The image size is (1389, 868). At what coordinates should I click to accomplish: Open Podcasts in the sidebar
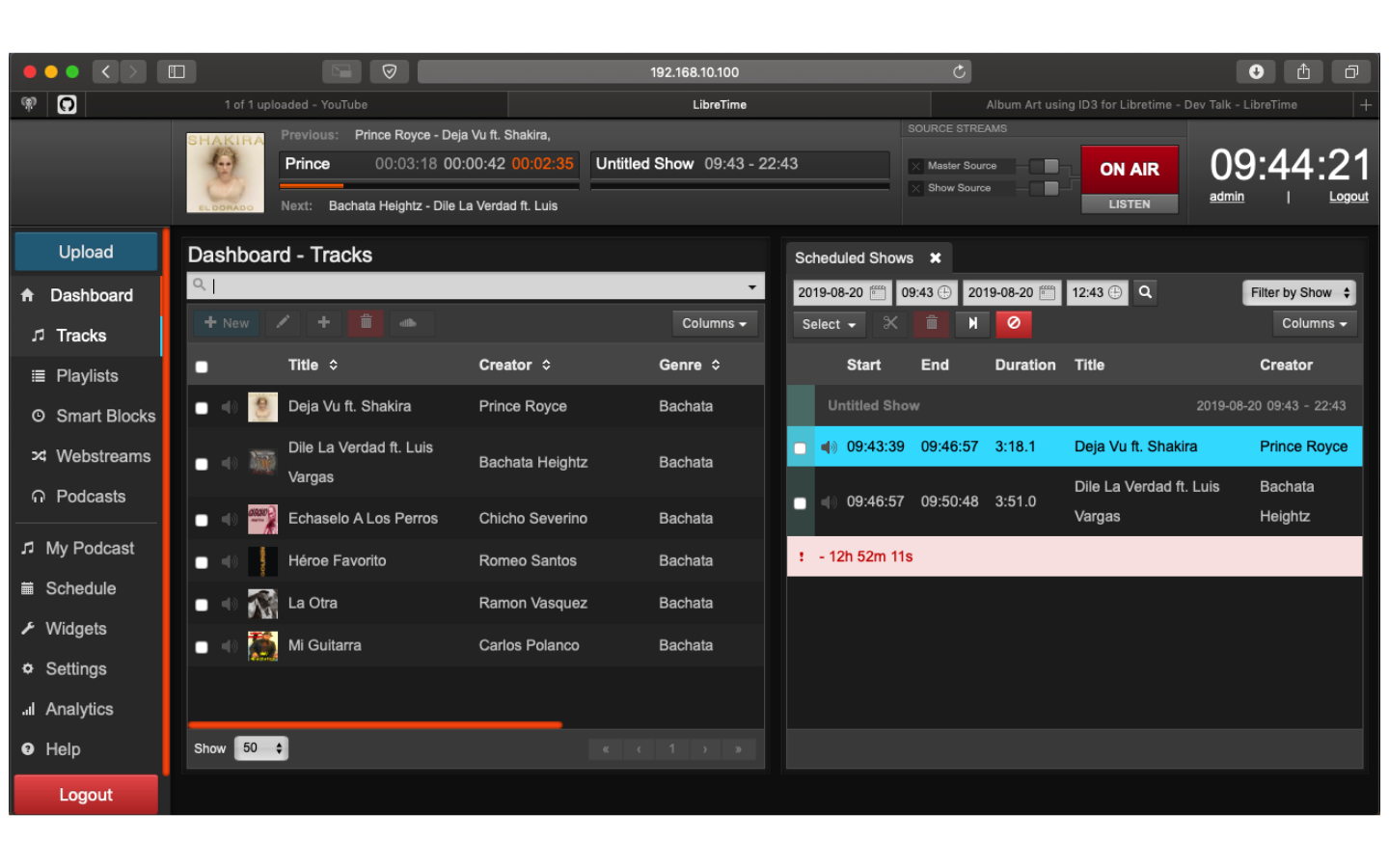coord(87,497)
